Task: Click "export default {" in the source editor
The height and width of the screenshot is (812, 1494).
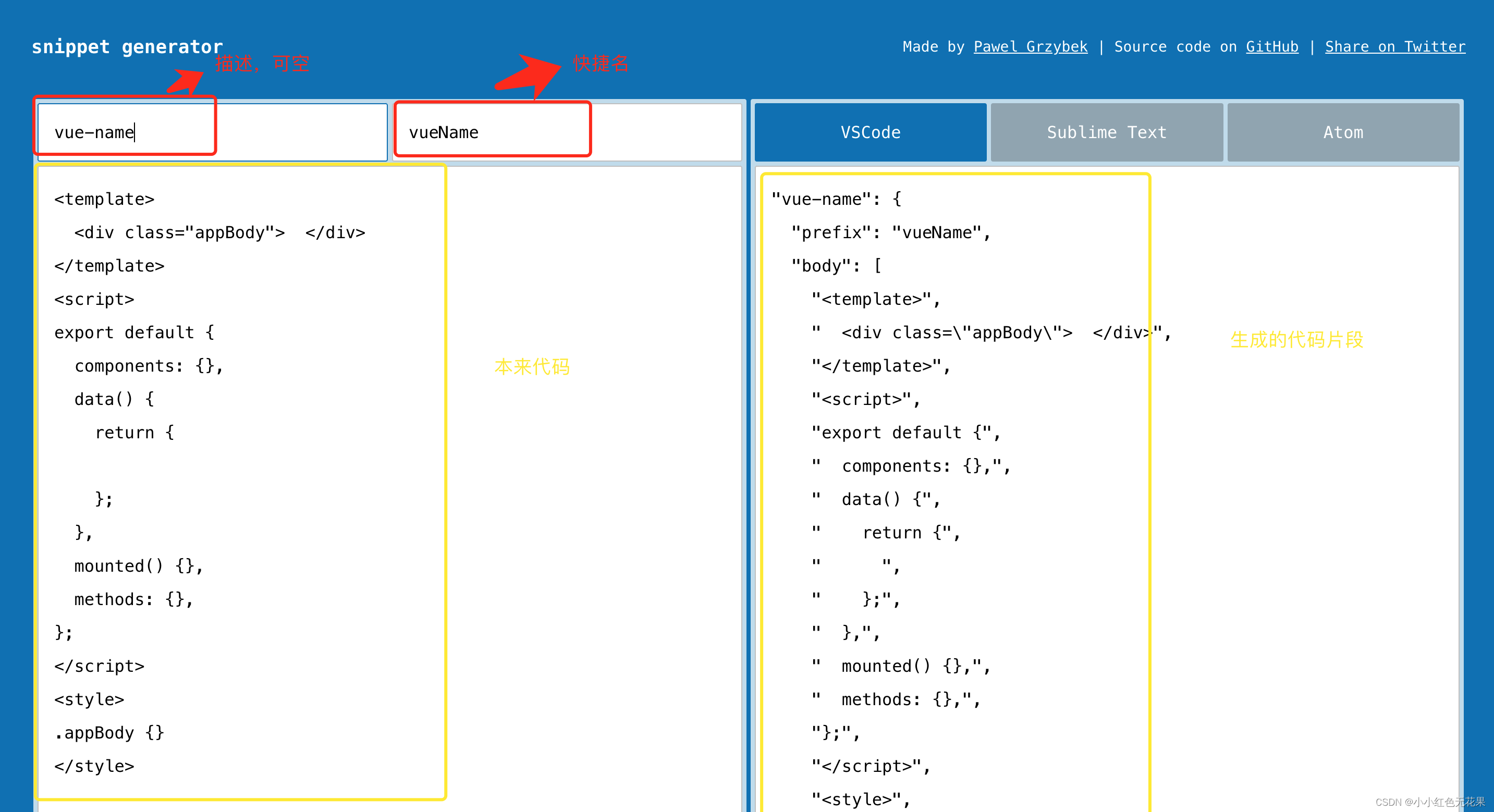Action: pos(134,333)
